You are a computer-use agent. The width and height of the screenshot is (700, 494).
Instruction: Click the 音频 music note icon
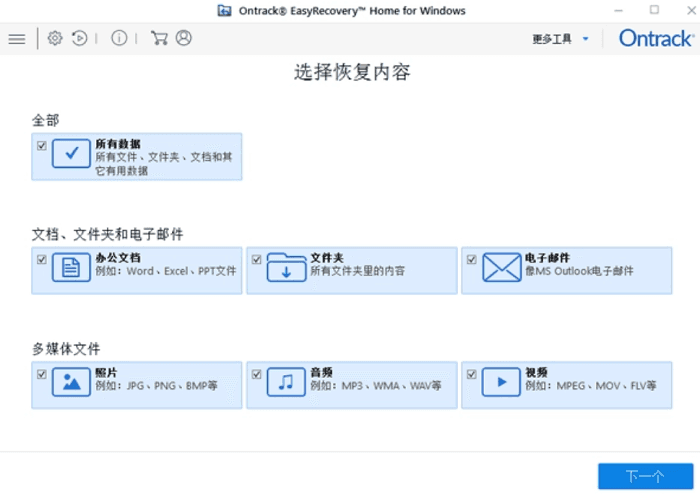(x=286, y=382)
